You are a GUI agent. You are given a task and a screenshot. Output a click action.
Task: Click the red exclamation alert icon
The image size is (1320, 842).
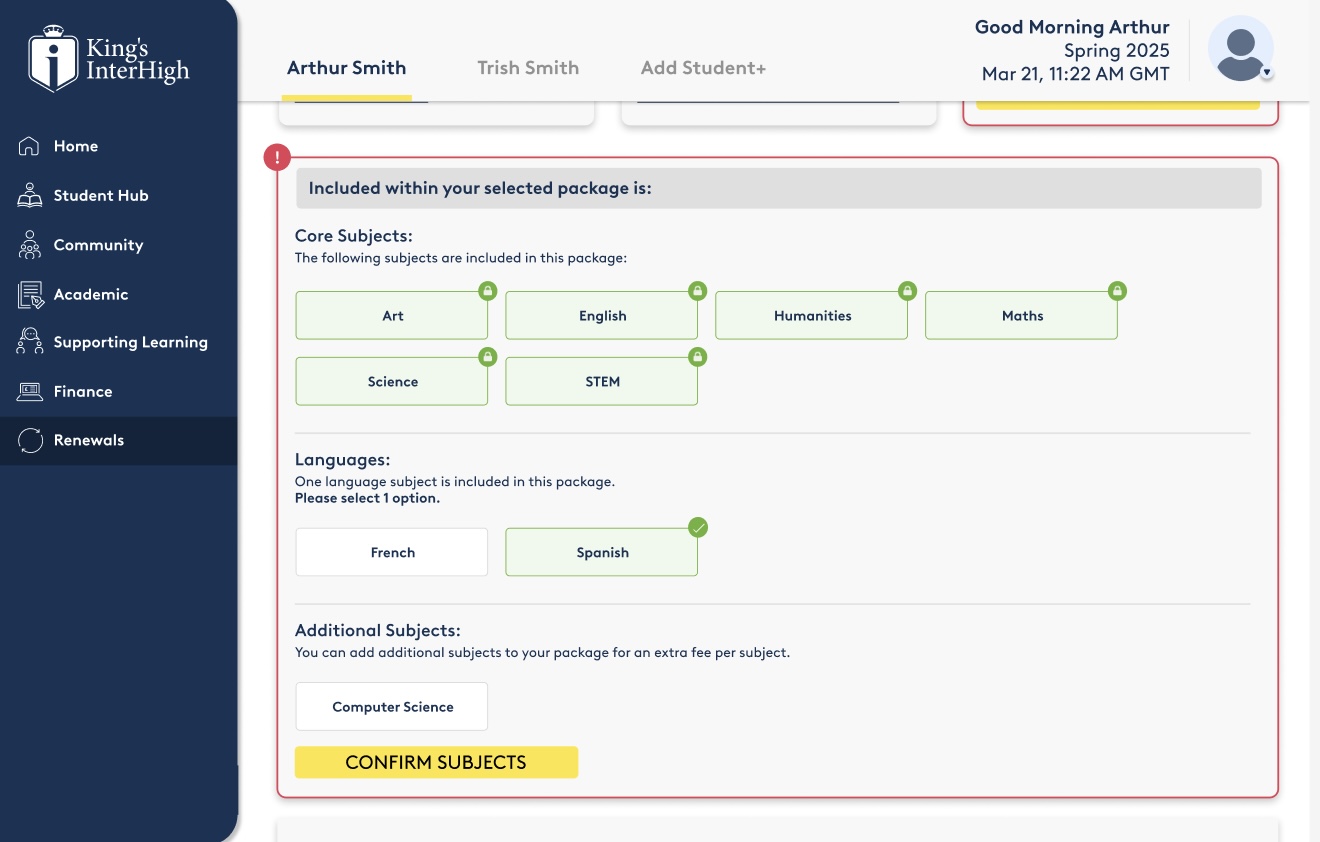click(276, 158)
